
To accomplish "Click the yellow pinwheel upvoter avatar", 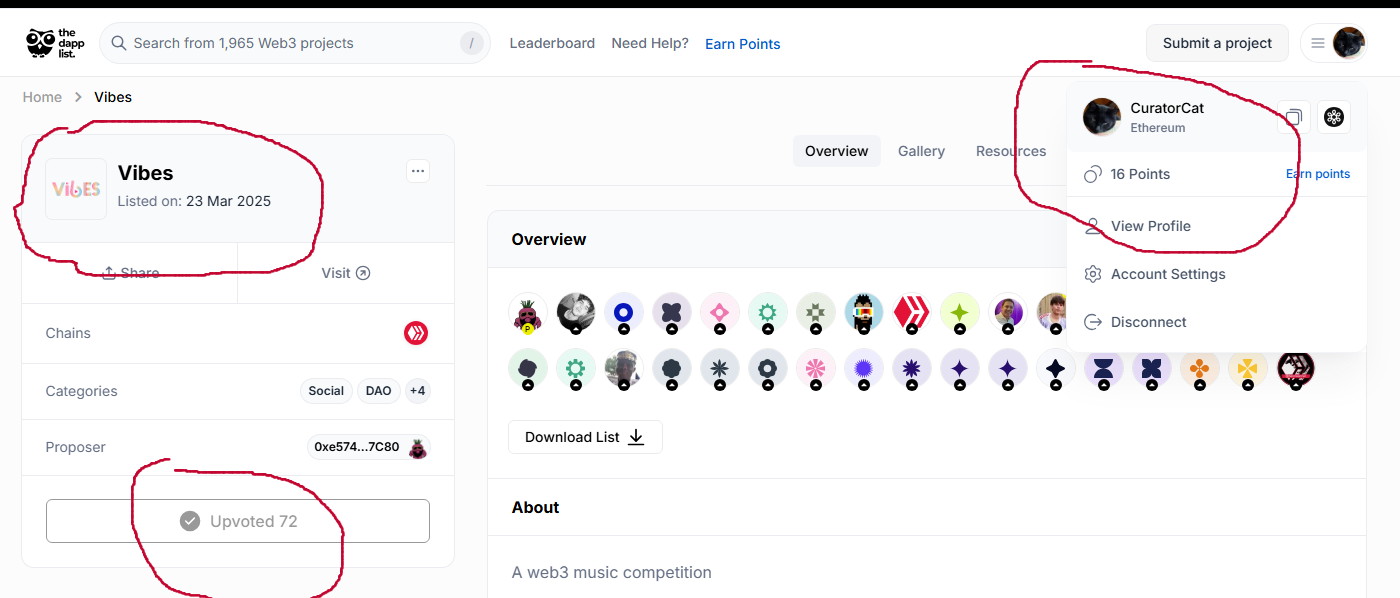I will [1248, 369].
